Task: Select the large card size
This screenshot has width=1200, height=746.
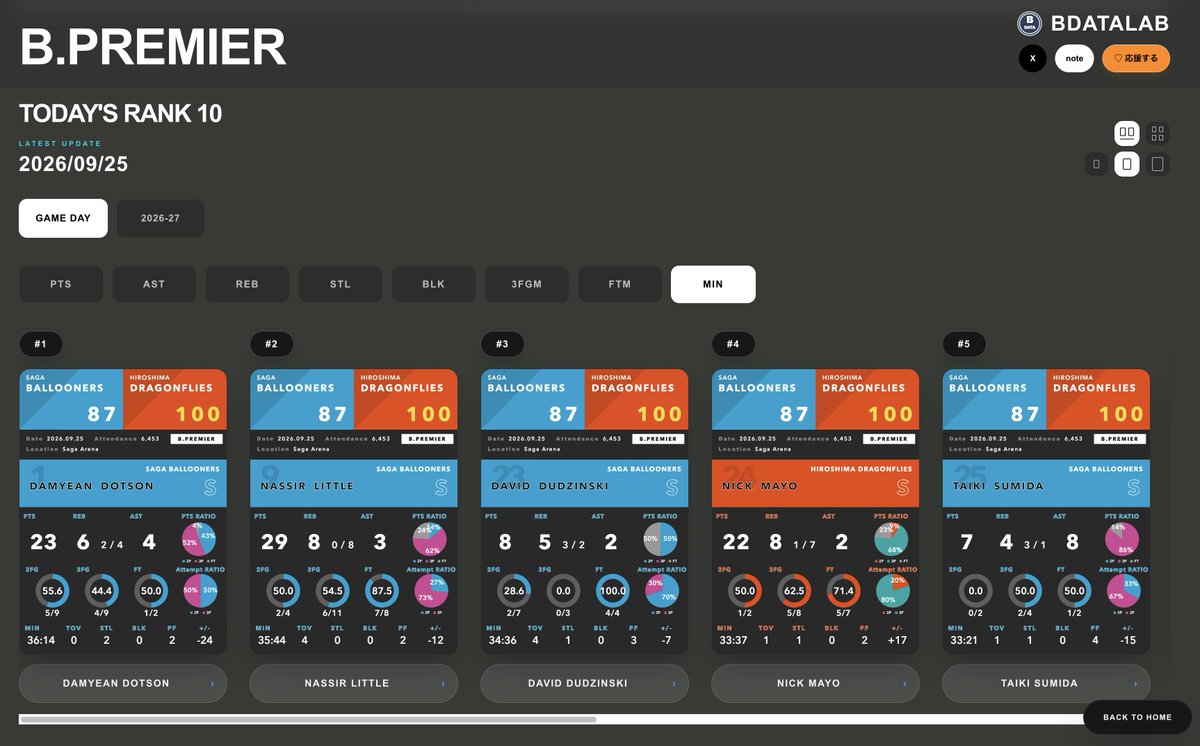Action: click(x=1157, y=164)
